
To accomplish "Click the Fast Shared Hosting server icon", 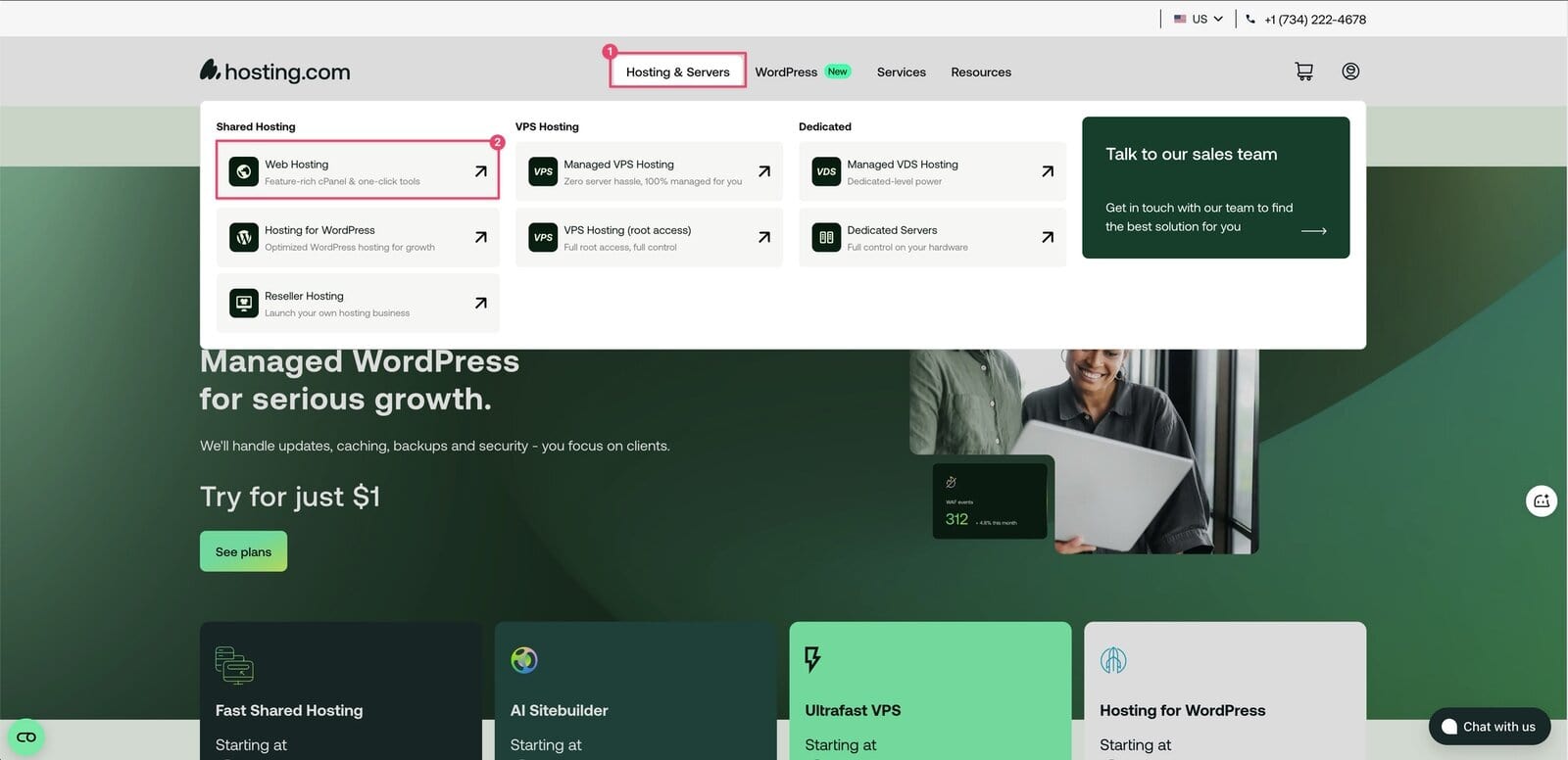I will point(234,664).
